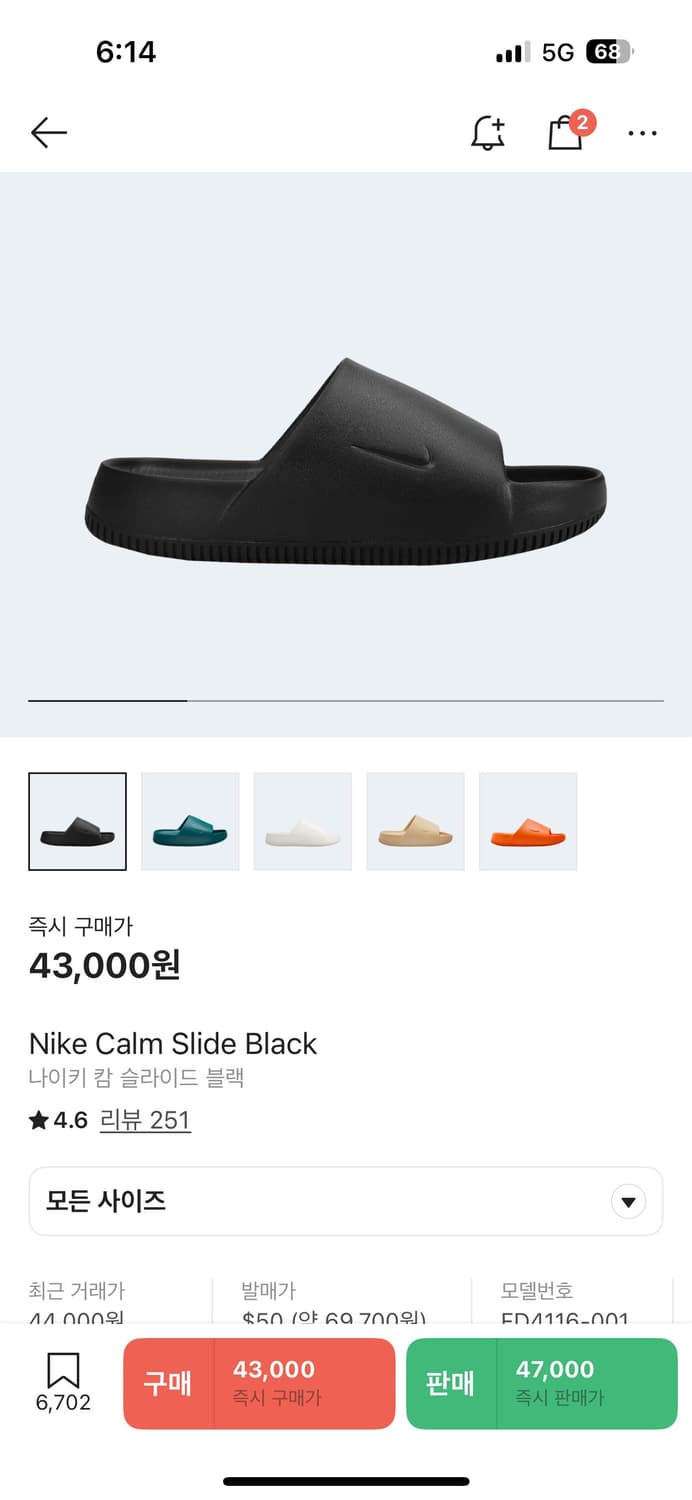
Task: Select the white slide color thumbnail
Action: [x=302, y=821]
